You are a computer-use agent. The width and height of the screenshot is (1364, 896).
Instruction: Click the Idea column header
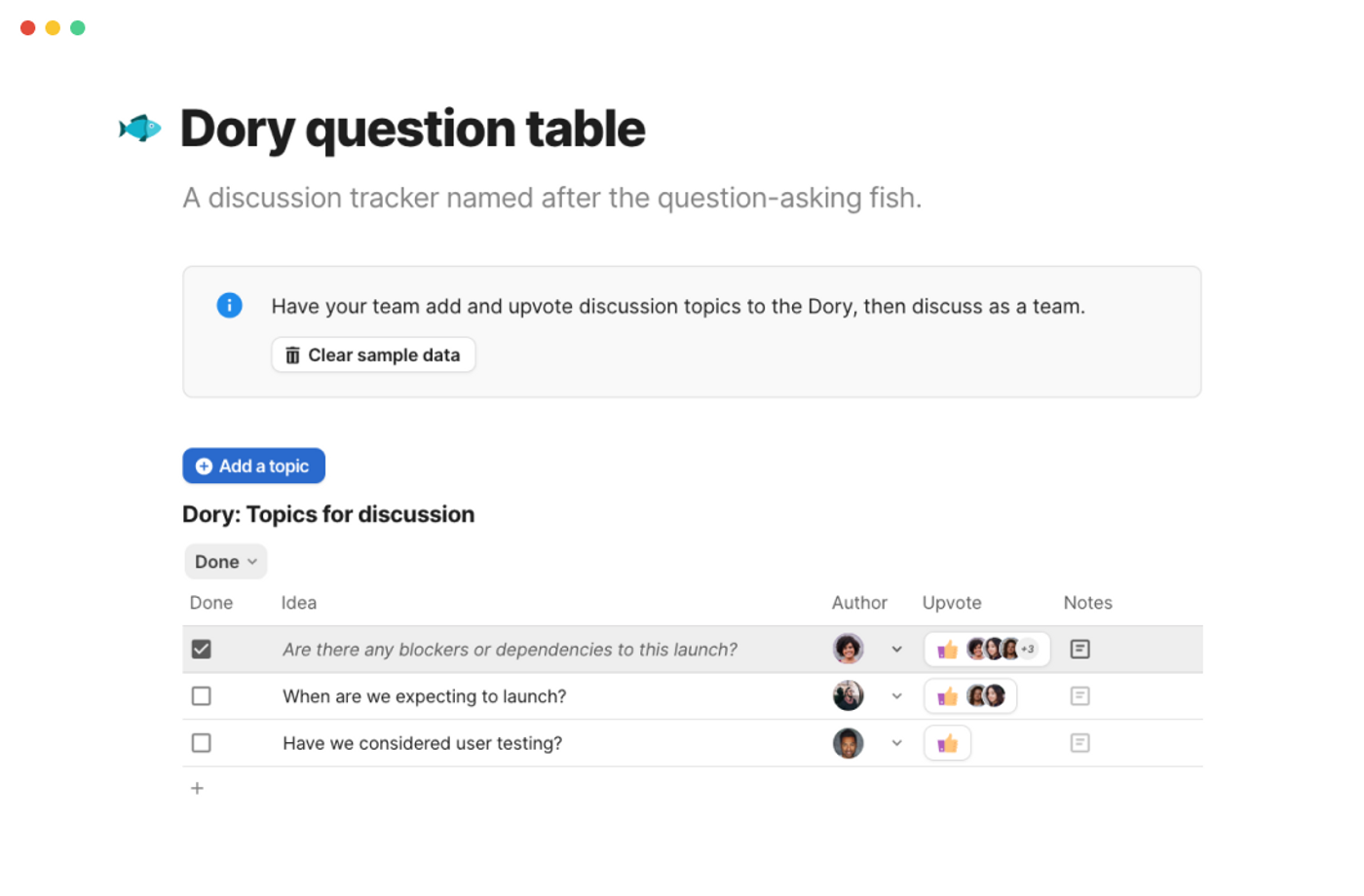pyautogui.click(x=299, y=603)
